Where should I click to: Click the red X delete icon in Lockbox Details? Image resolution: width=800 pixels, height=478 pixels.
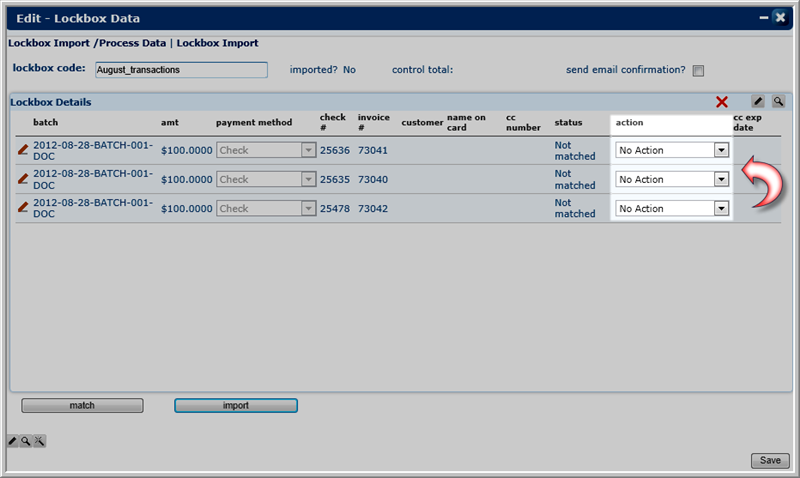point(721,102)
